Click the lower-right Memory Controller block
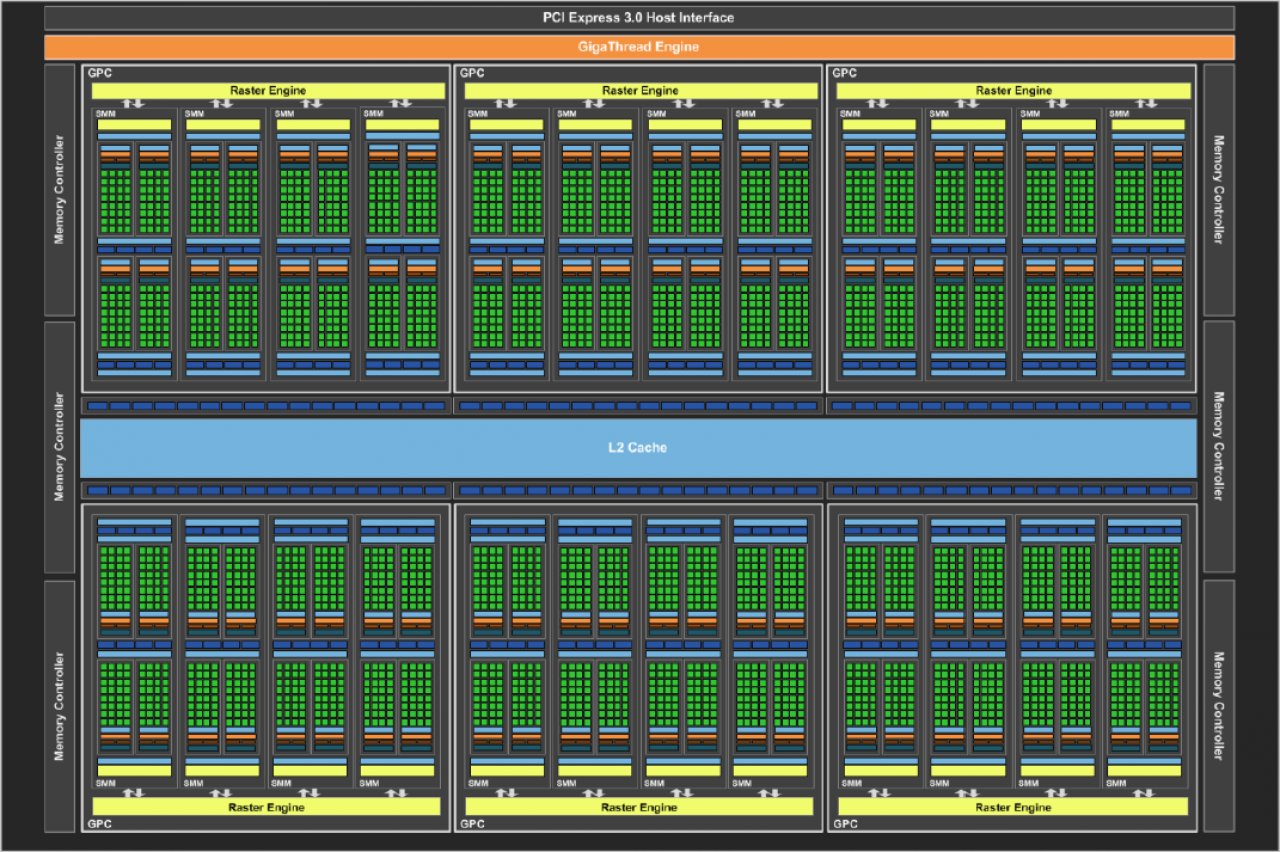The image size is (1280, 852). click(x=1219, y=705)
